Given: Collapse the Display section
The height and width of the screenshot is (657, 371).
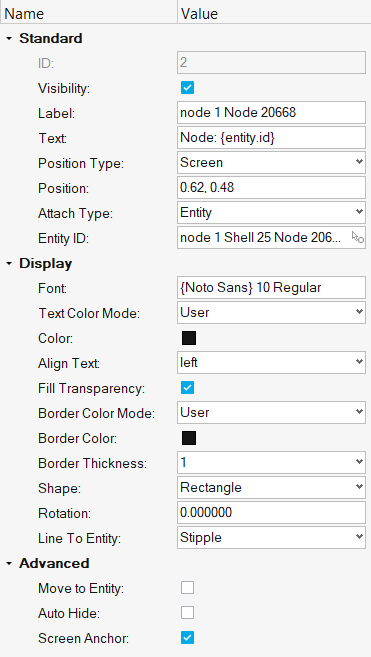Looking at the screenshot, I should 9,264.
